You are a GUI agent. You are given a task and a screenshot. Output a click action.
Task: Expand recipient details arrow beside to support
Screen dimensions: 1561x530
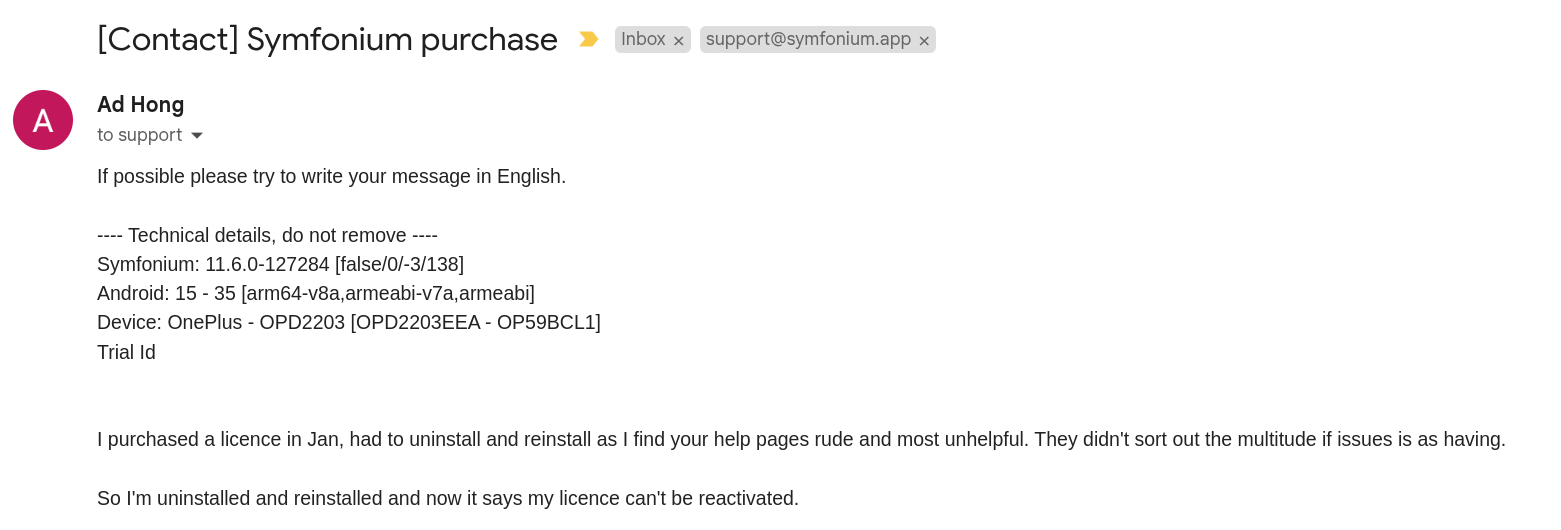pos(197,135)
